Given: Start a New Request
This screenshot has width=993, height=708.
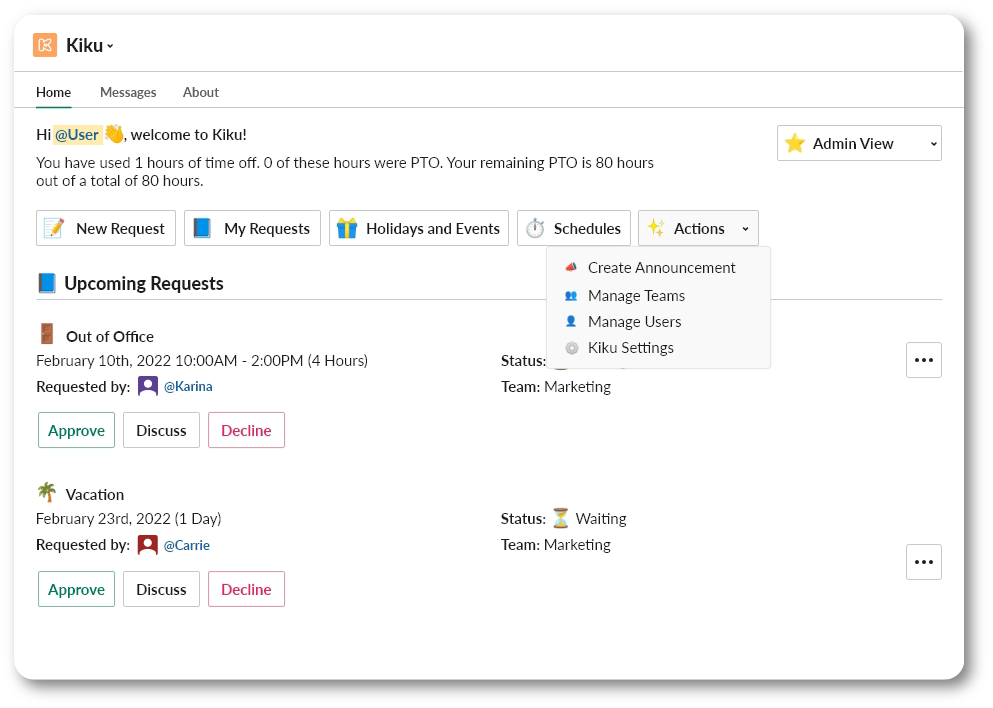Looking at the screenshot, I should click(x=106, y=228).
